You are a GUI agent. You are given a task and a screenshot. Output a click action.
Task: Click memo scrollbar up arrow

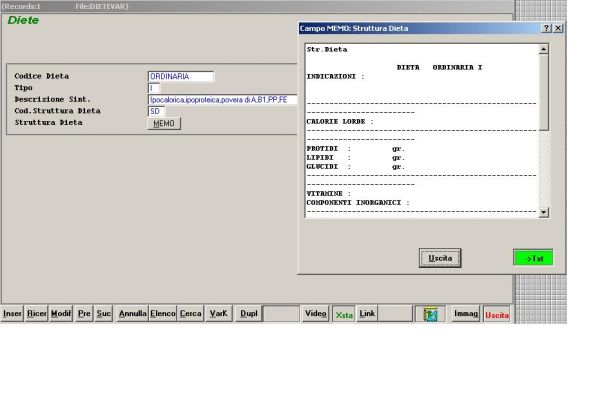(543, 49)
